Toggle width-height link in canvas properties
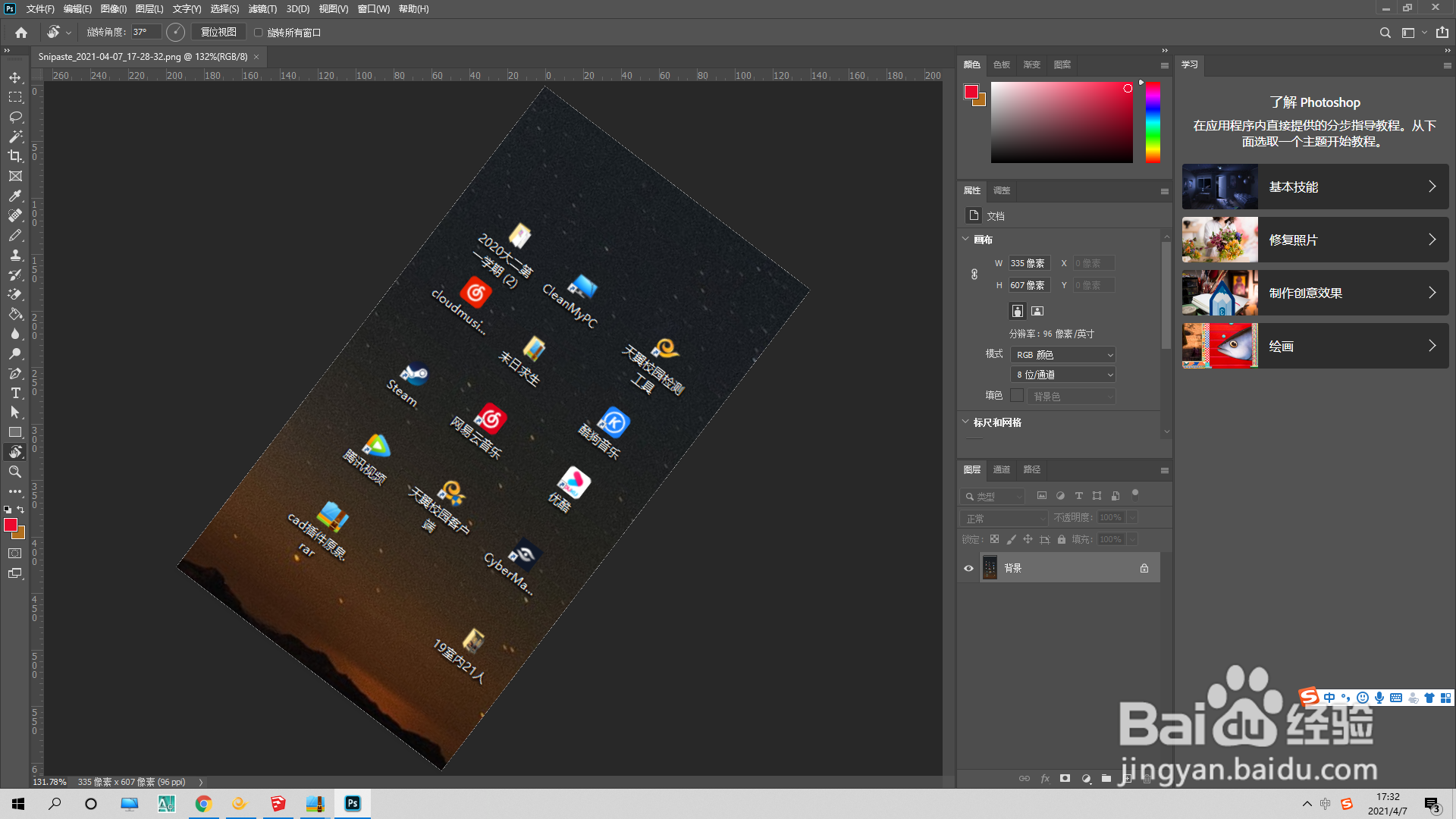 pyautogui.click(x=974, y=275)
